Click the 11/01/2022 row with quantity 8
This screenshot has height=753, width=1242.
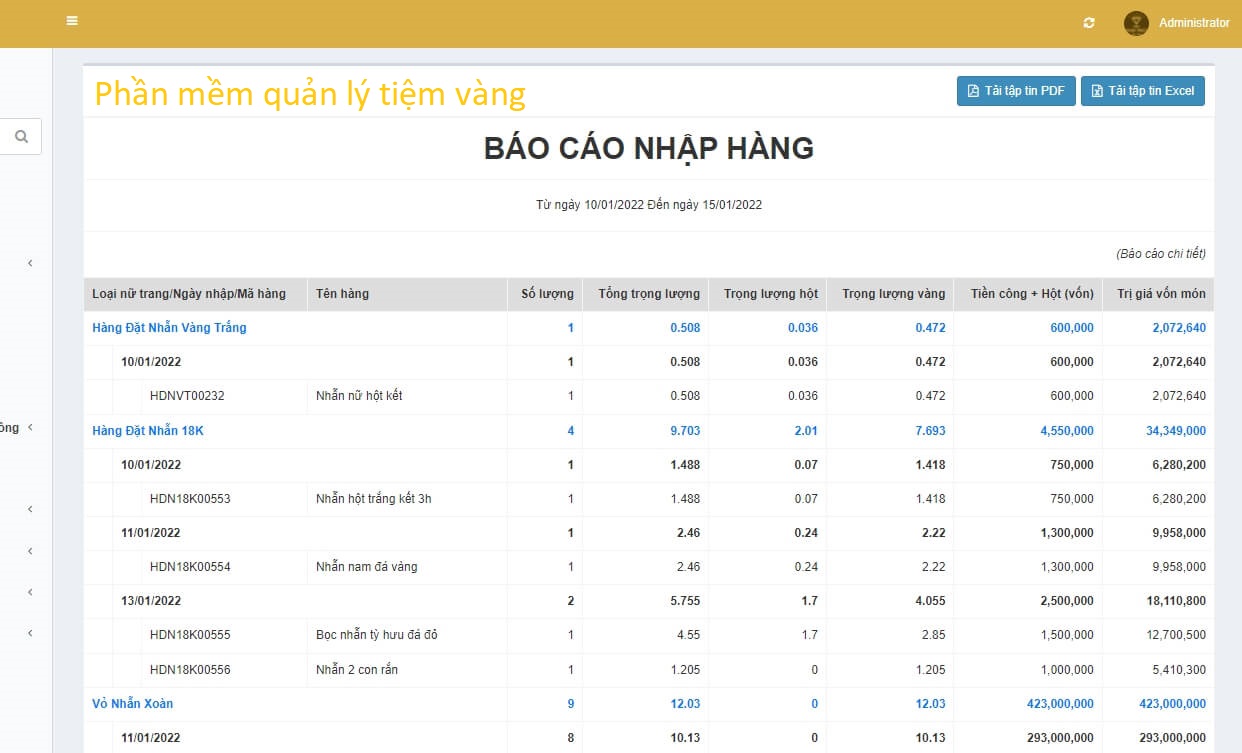click(x=648, y=738)
